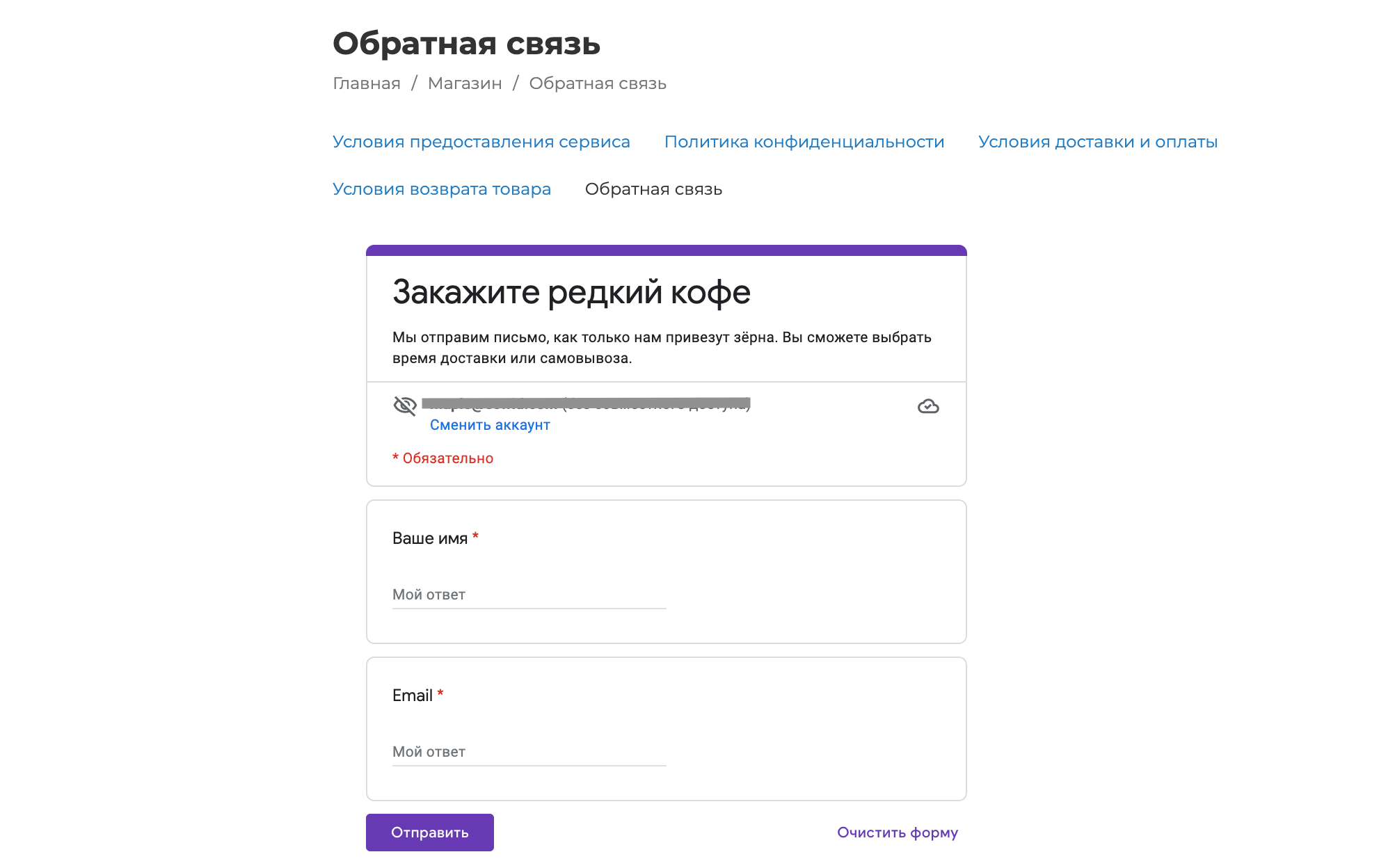
Task: Click Сменить аккаунт link
Action: tap(490, 425)
